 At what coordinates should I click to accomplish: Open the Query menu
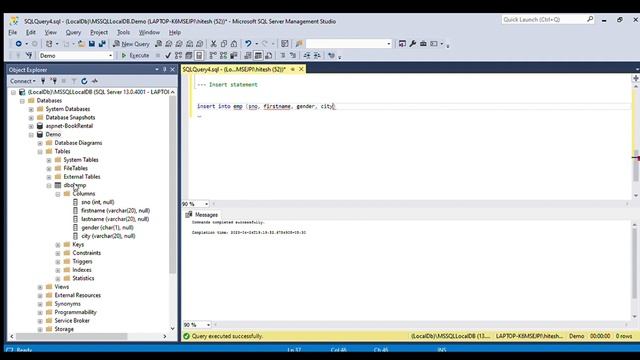pos(73,32)
